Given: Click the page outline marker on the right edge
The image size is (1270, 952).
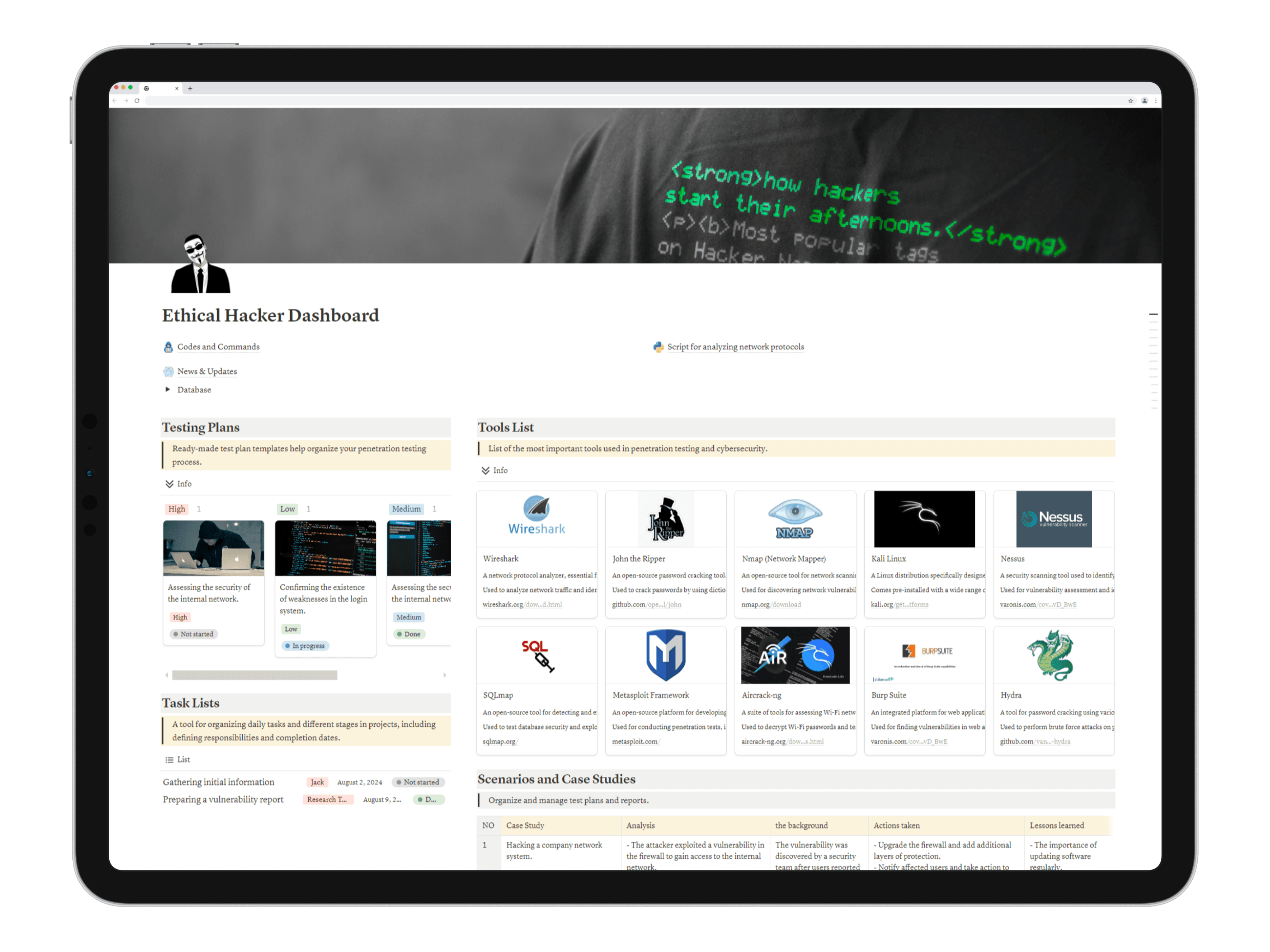Looking at the screenshot, I should [1153, 315].
